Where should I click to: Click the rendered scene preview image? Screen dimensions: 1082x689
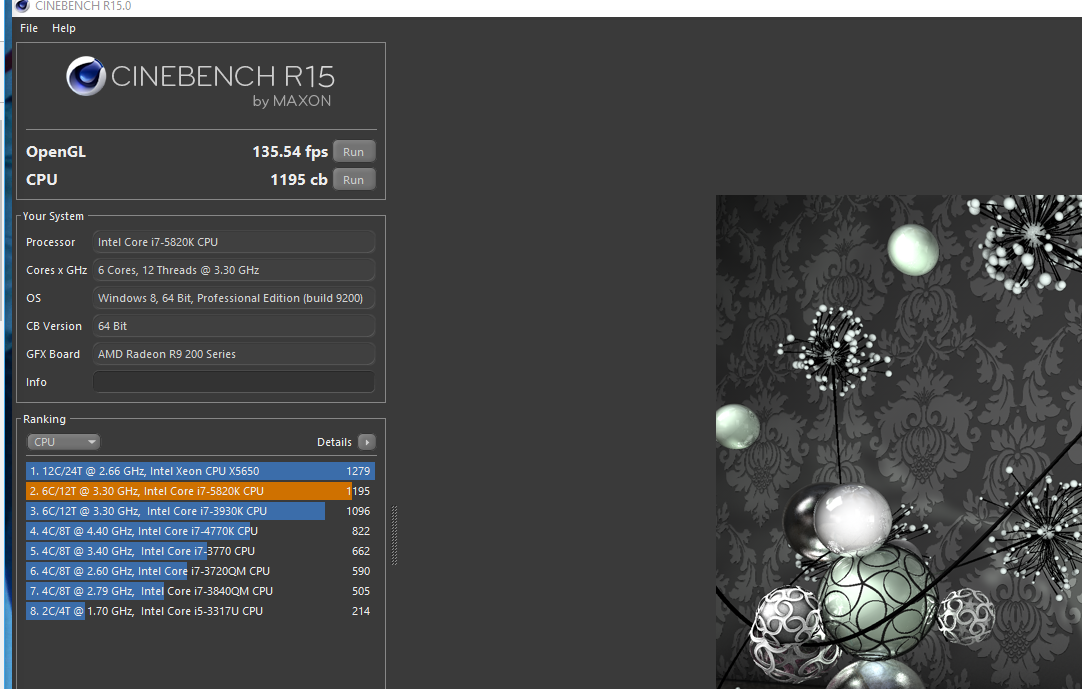(x=898, y=442)
